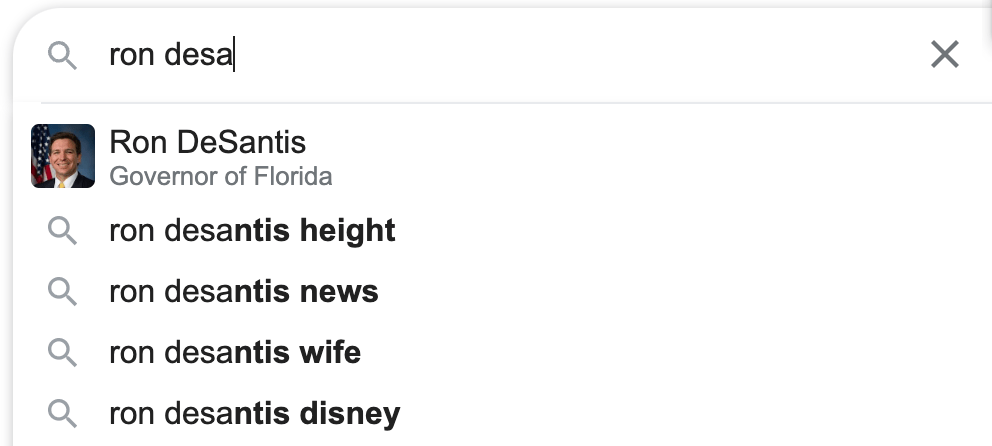Select the "Ron DeSantis" entity suggestion title

coord(207,142)
